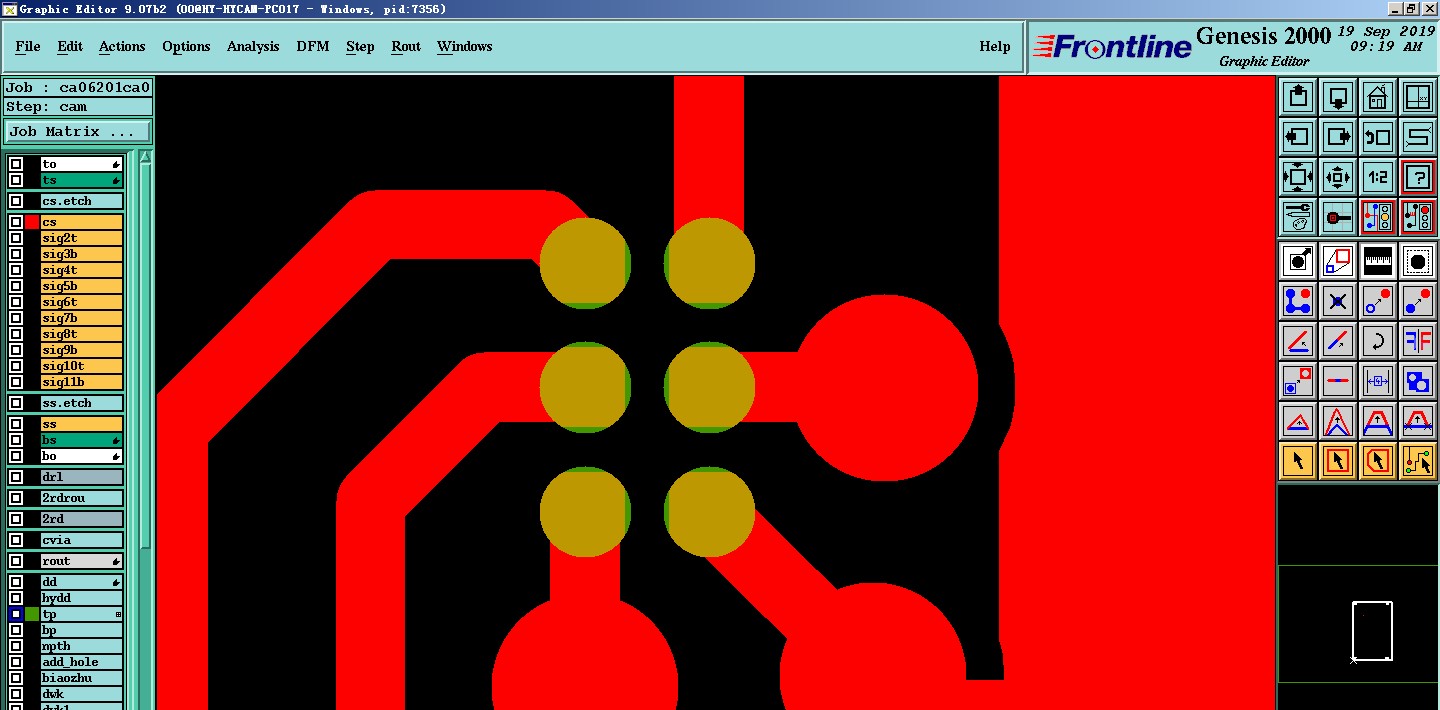Click the question mark help icon
1440x710 pixels.
click(1418, 177)
